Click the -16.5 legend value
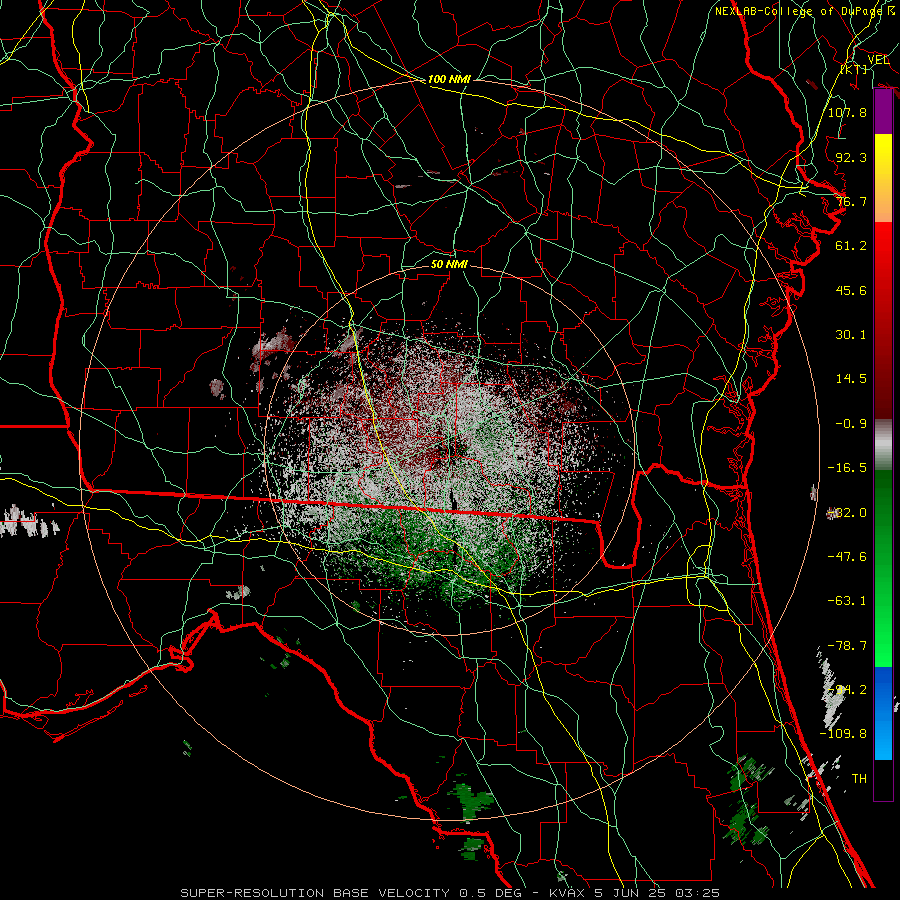Screen dimensions: 900x900 [x=847, y=468]
